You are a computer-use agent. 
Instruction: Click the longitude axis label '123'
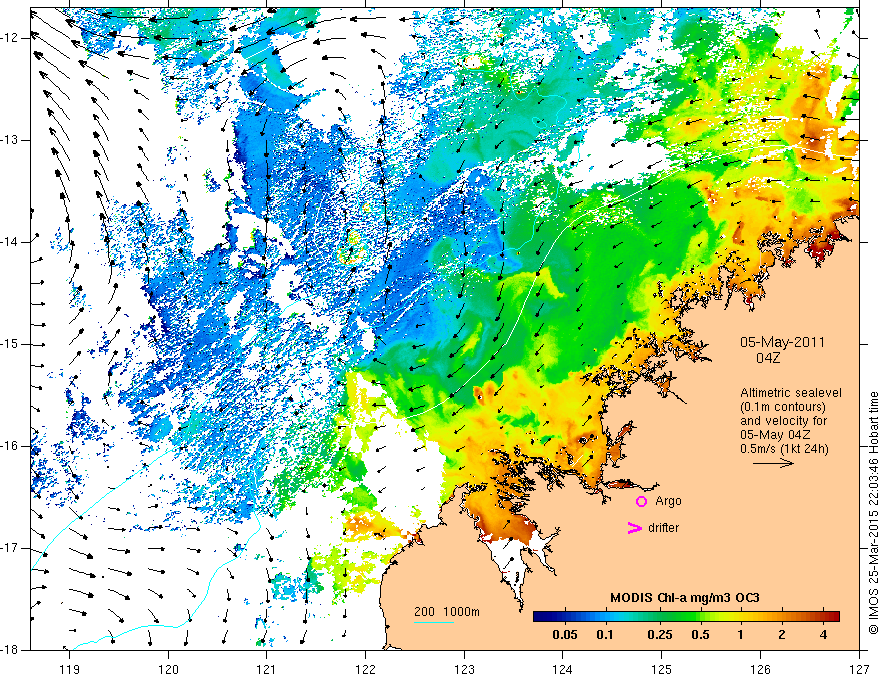[464, 669]
